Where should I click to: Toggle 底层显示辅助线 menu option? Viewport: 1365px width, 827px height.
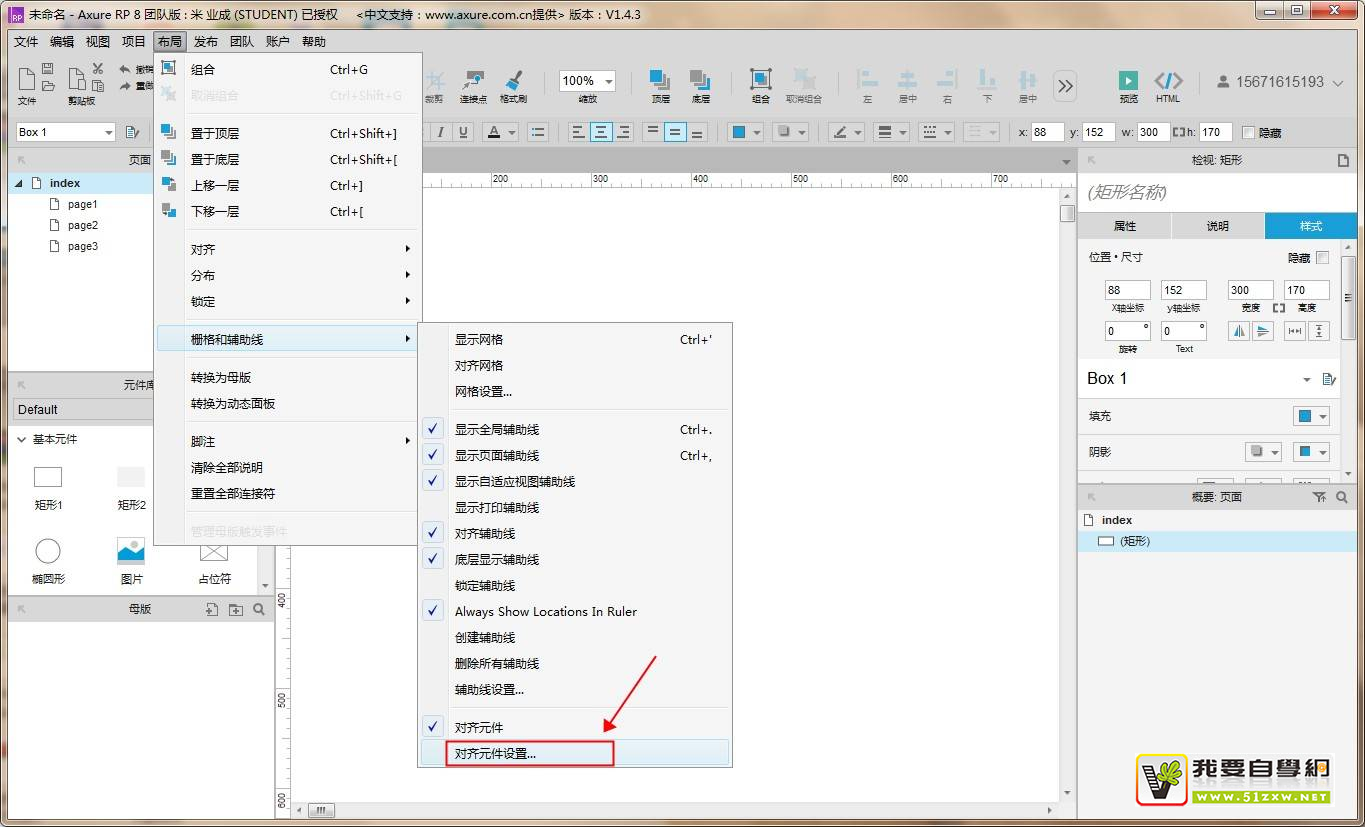[574, 559]
